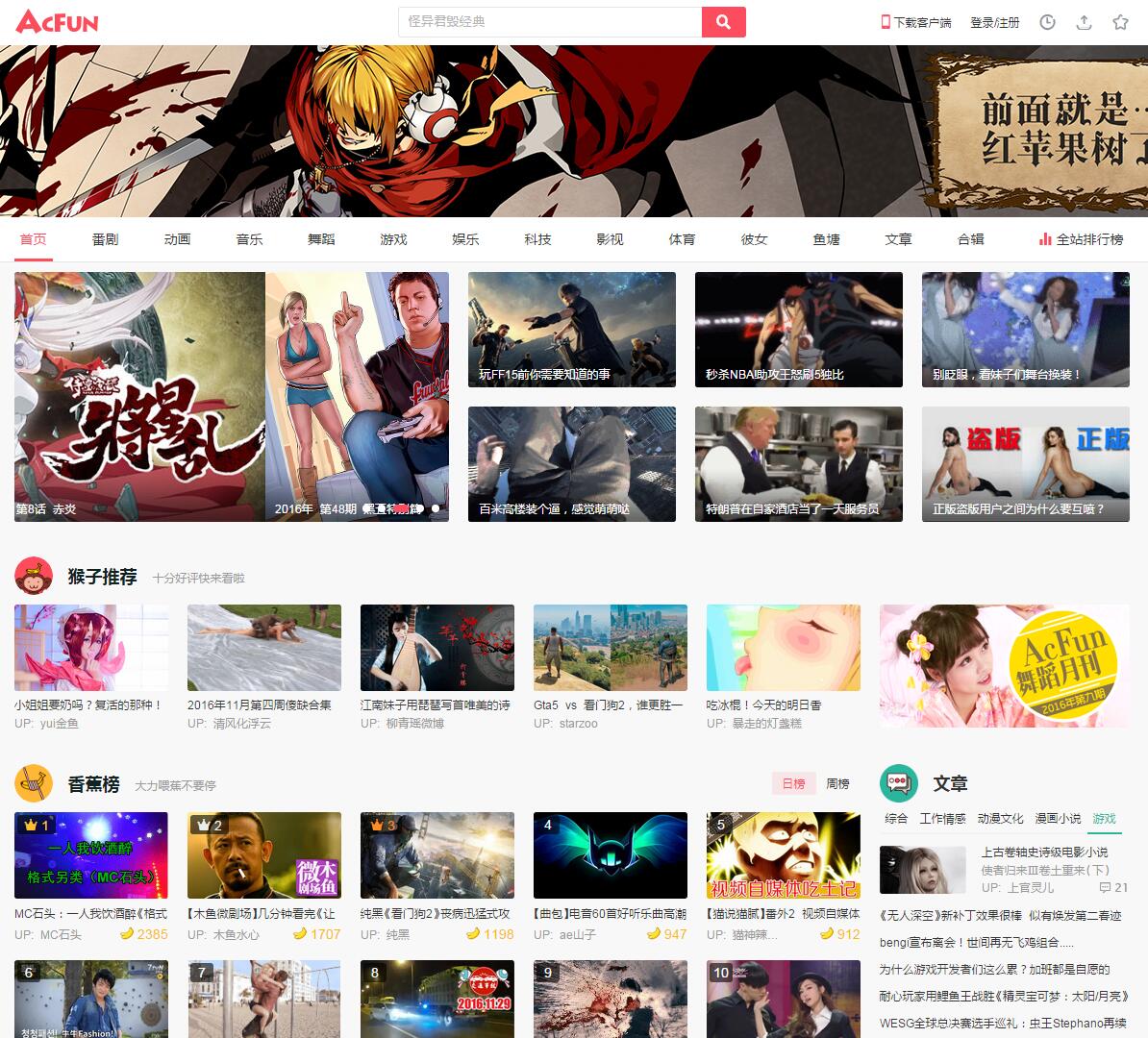Click the red search magnifier button
The image size is (1148, 1038).
(x=723, y=22)
